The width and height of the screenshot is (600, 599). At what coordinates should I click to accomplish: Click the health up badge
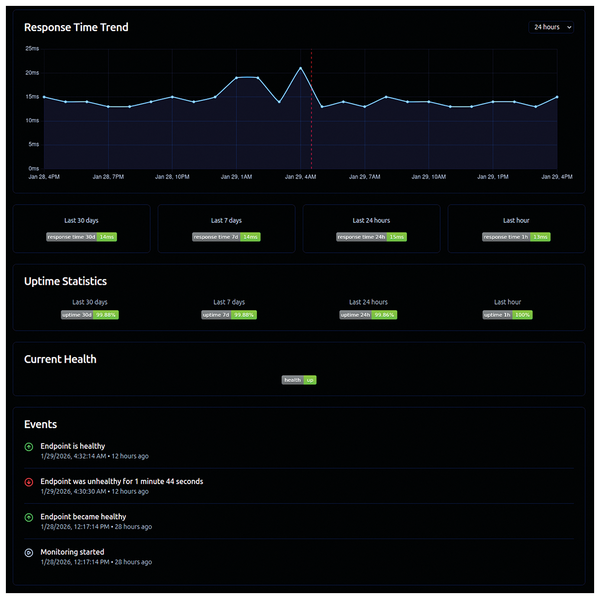[x=299, y=380]
